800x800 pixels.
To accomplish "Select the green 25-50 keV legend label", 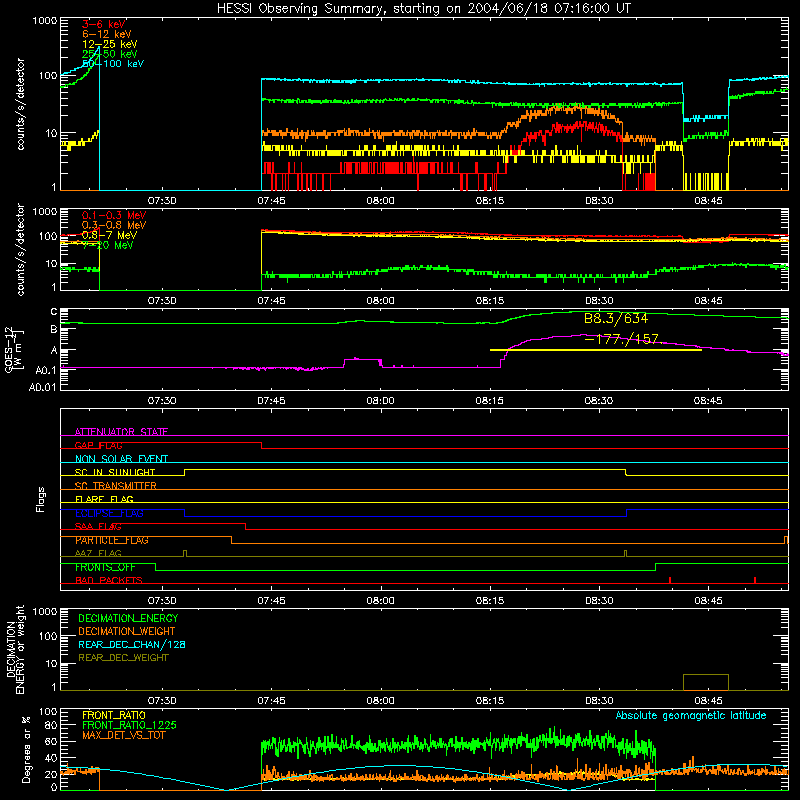I will (110, 54).
